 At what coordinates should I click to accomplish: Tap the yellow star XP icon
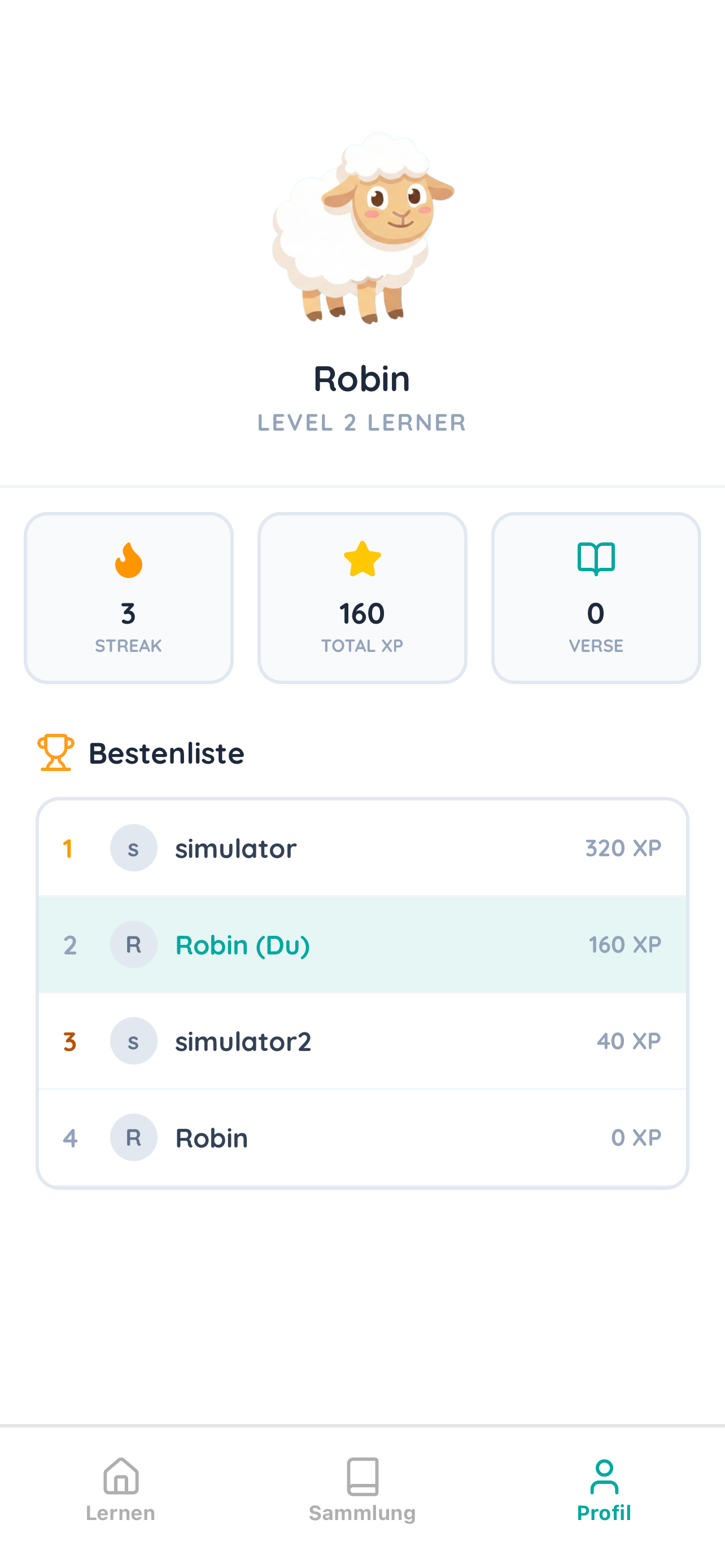coord(361,560)
